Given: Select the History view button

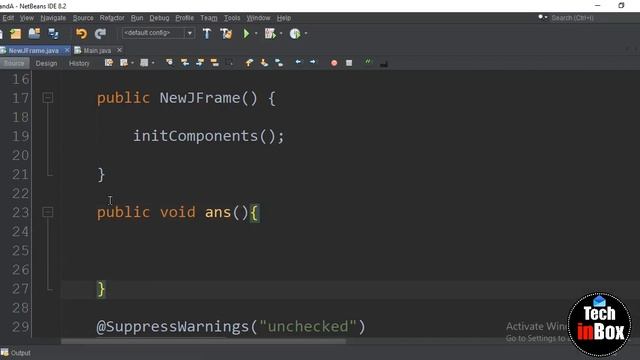Looking at the screenshot, I should pos(79,63).
